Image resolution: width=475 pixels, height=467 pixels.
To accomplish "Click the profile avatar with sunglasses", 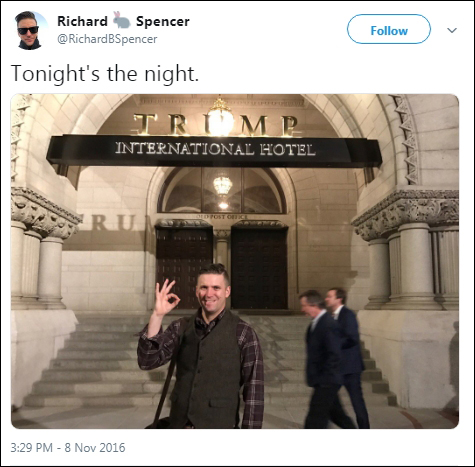I will pos(28,30).
